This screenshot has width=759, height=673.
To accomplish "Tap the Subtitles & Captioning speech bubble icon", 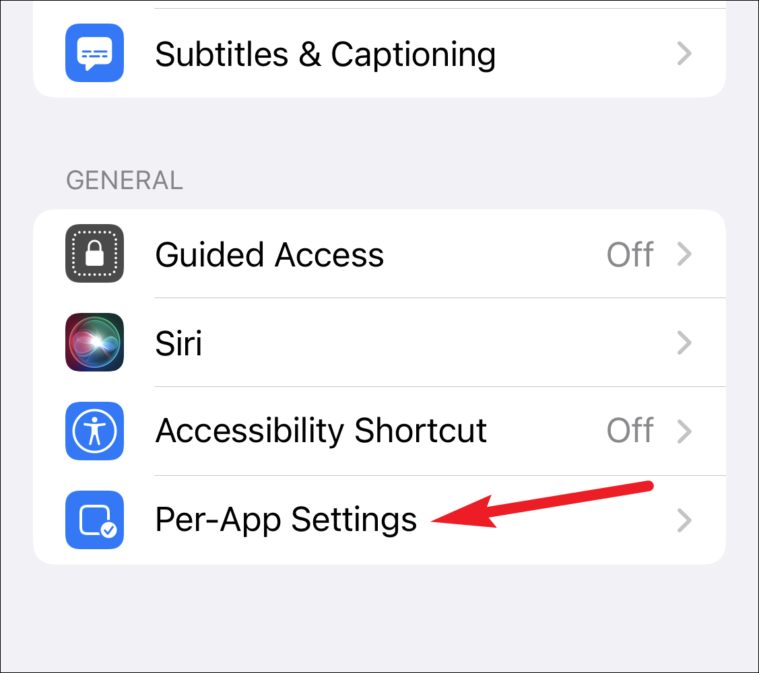I will click(x=94, y=53).
